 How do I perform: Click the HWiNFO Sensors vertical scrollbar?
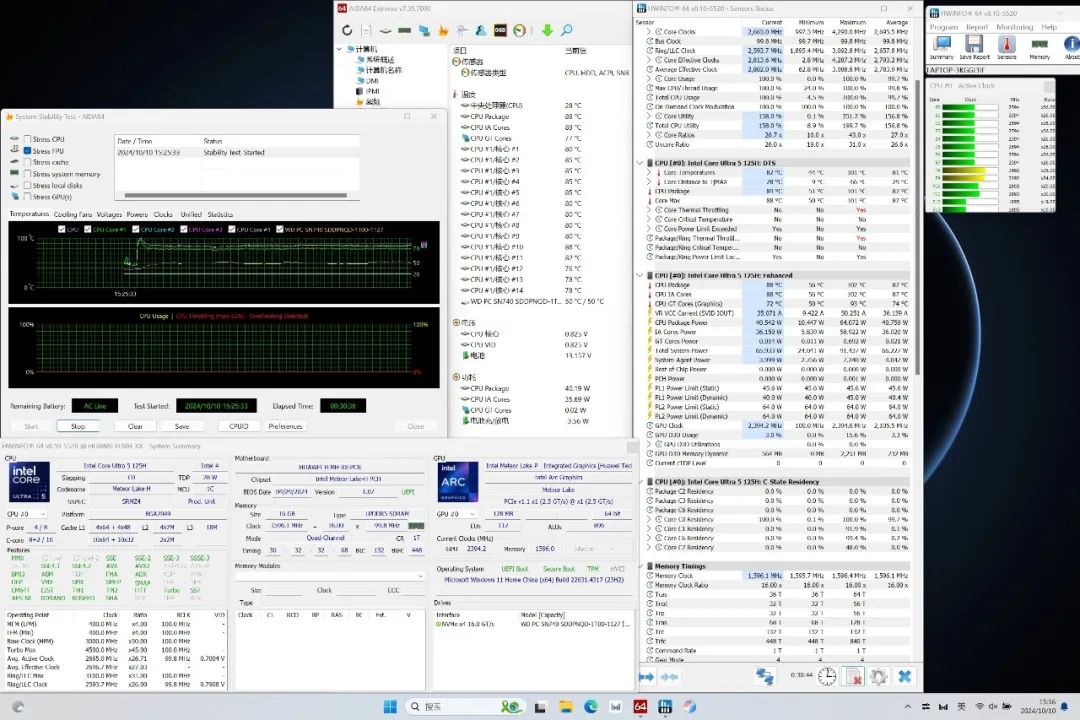pyautogui.click(x=917, y=227)
